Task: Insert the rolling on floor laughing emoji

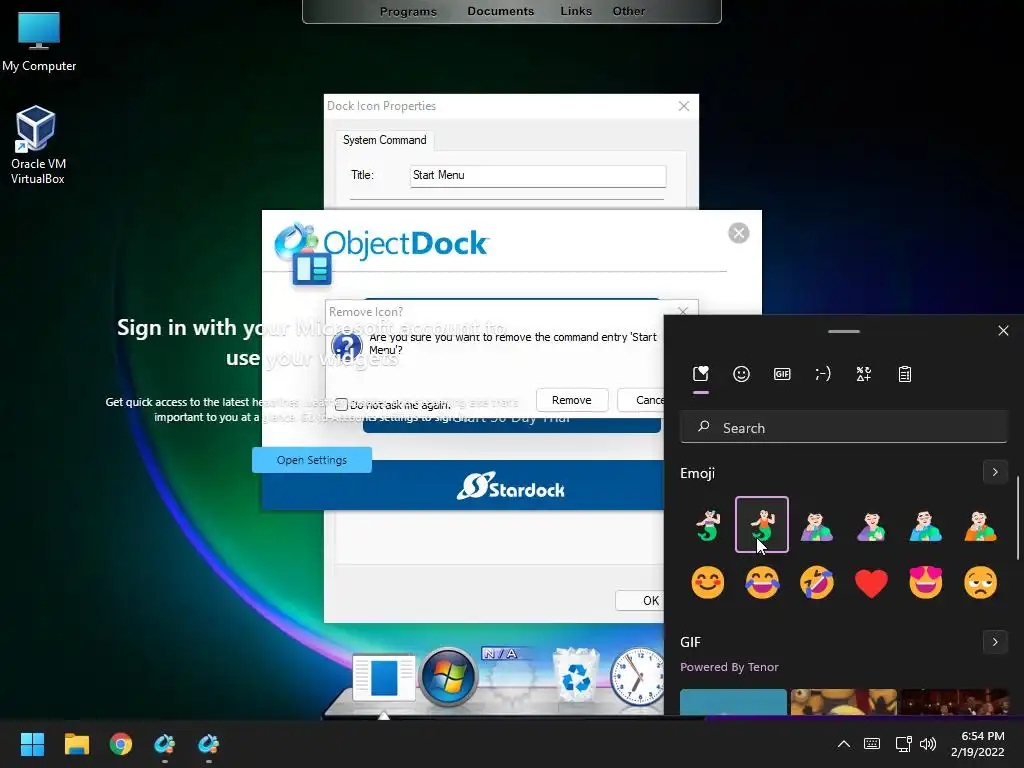Action: pos(816,582)
